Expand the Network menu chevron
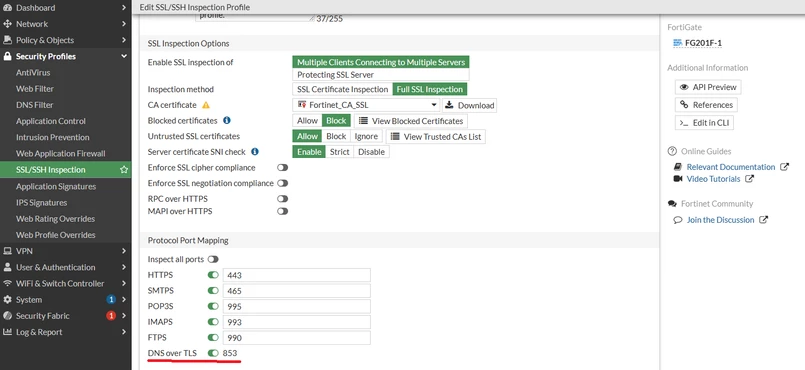This screenshot has width=805, height=370. pos(124,24)
